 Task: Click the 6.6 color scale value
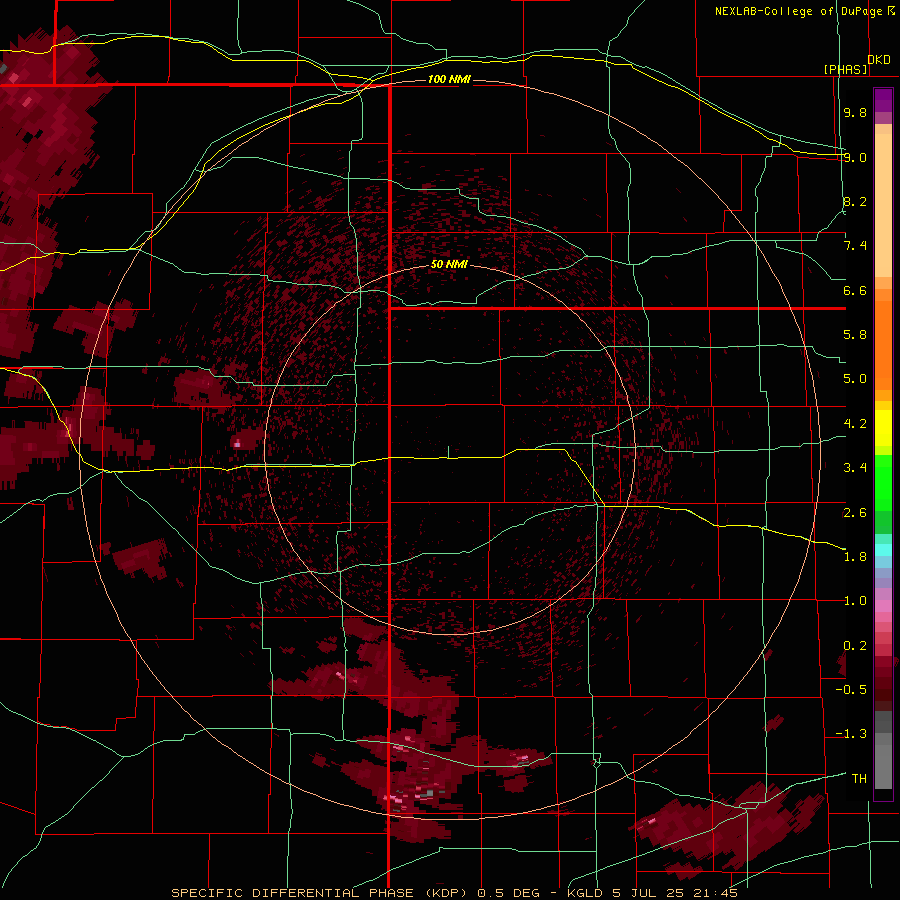855,290
